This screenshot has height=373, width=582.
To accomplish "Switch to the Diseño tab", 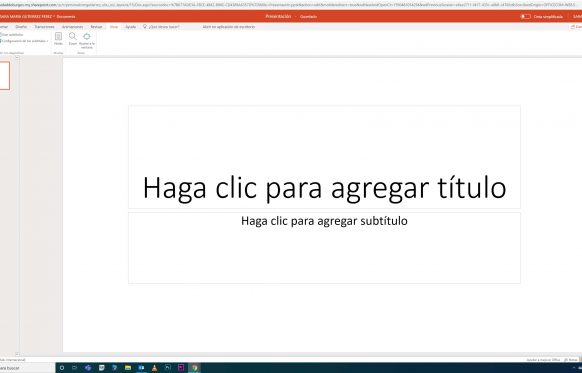I will click(x=21, y=27).
